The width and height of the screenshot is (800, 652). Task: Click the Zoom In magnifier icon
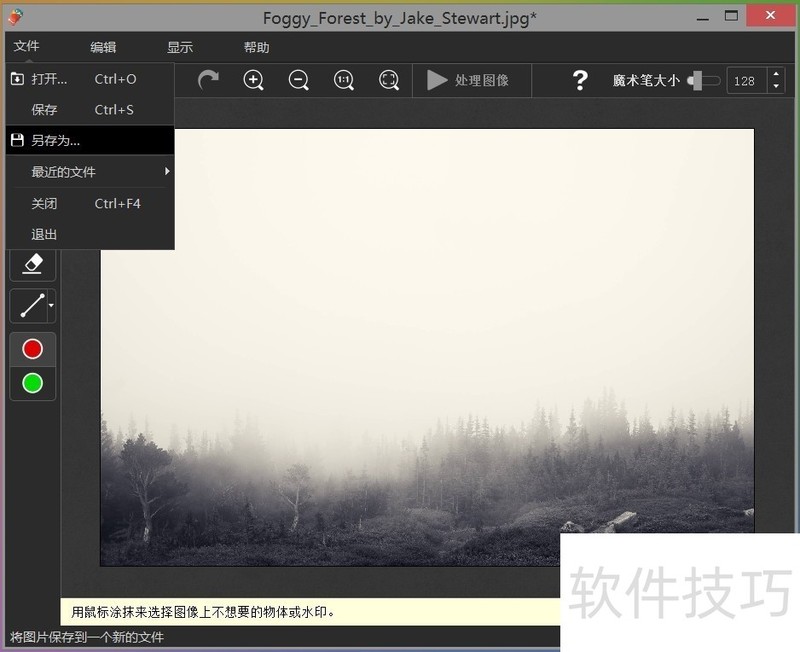253,80
